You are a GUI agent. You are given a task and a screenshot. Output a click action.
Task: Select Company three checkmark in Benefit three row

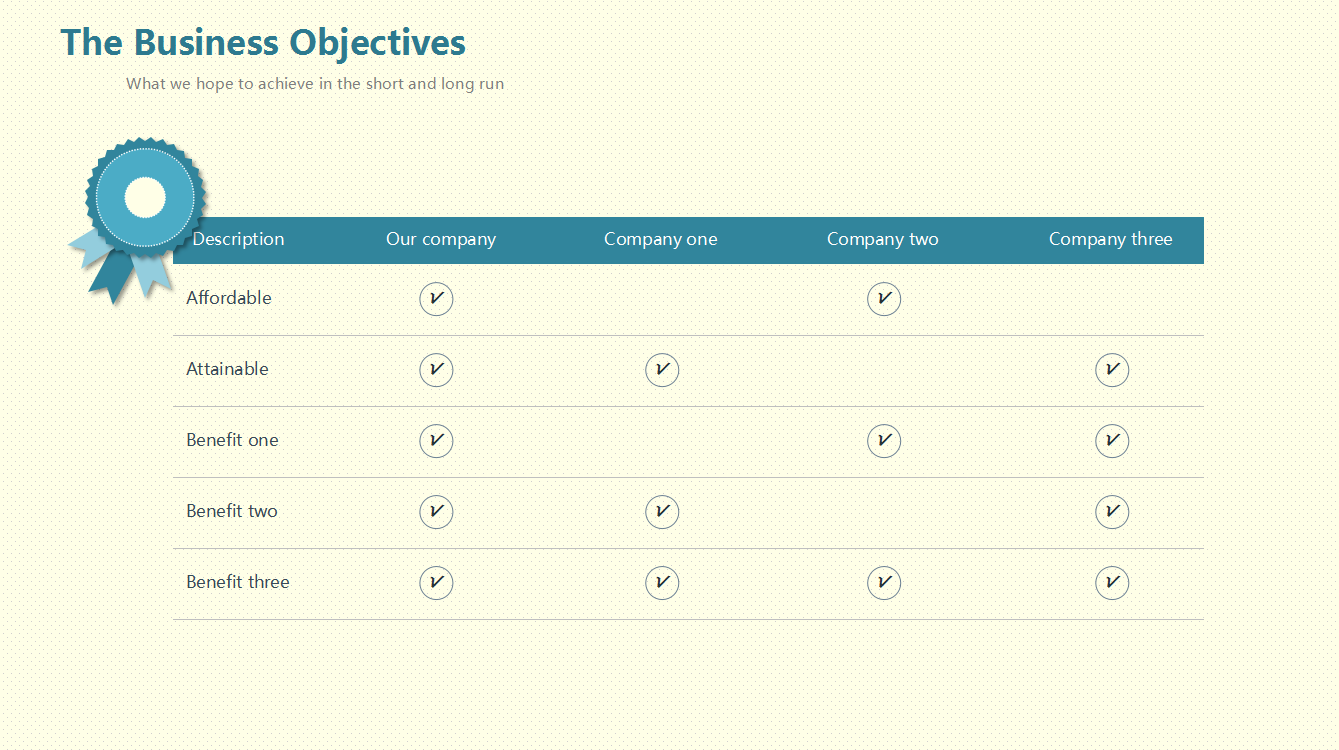(x=1112, y=583)
